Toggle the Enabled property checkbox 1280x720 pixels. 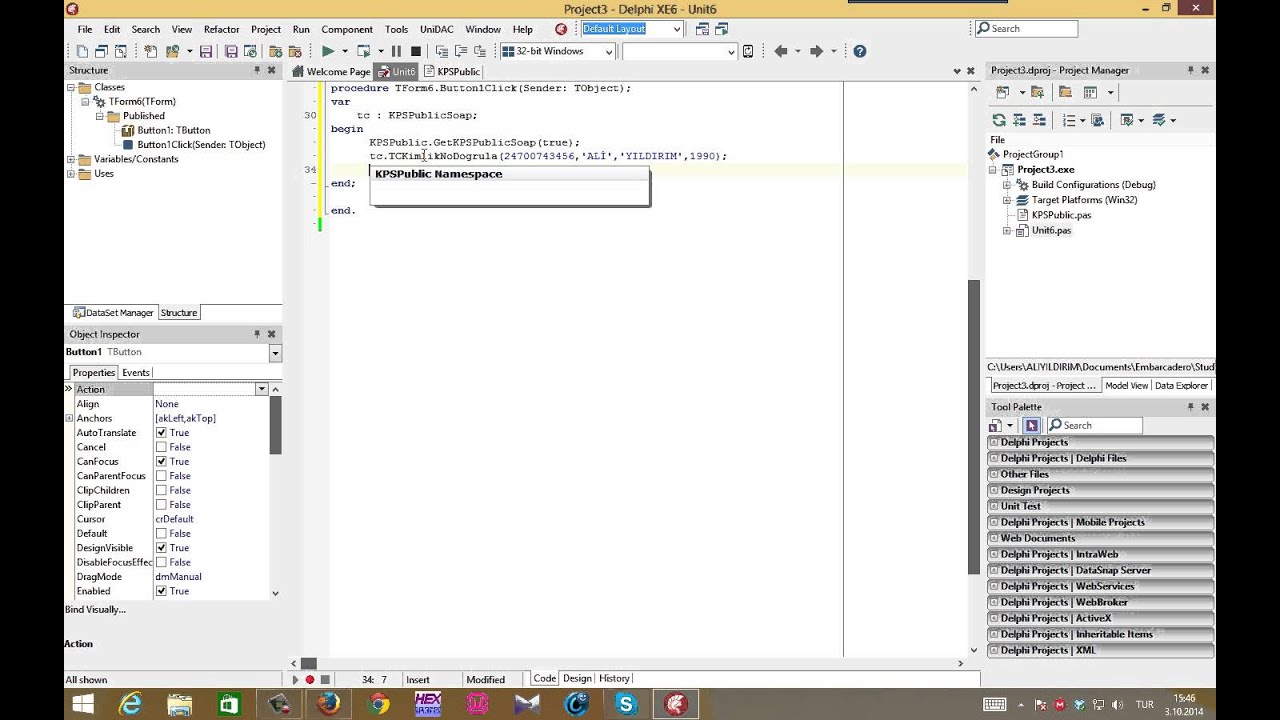coord(161,591)
